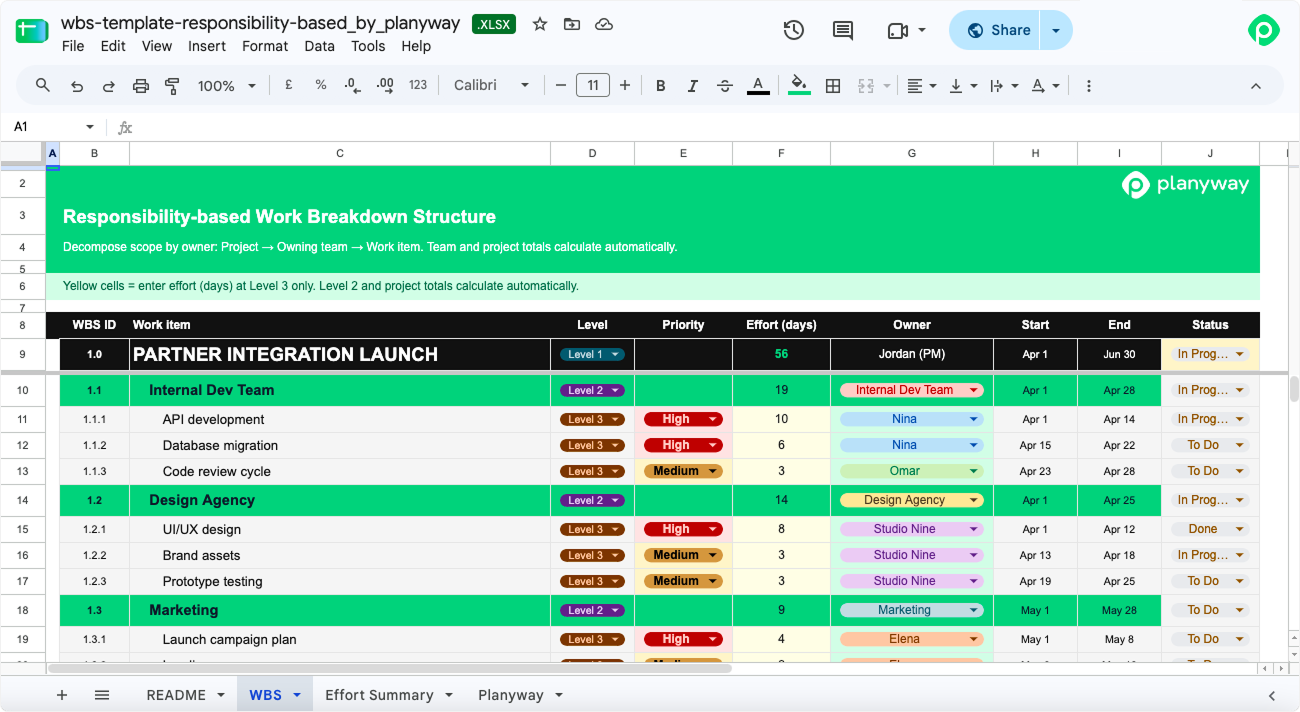Screen dimensions: 1300x712
Task: Click the Print icon
Action: tap(141, 86)
